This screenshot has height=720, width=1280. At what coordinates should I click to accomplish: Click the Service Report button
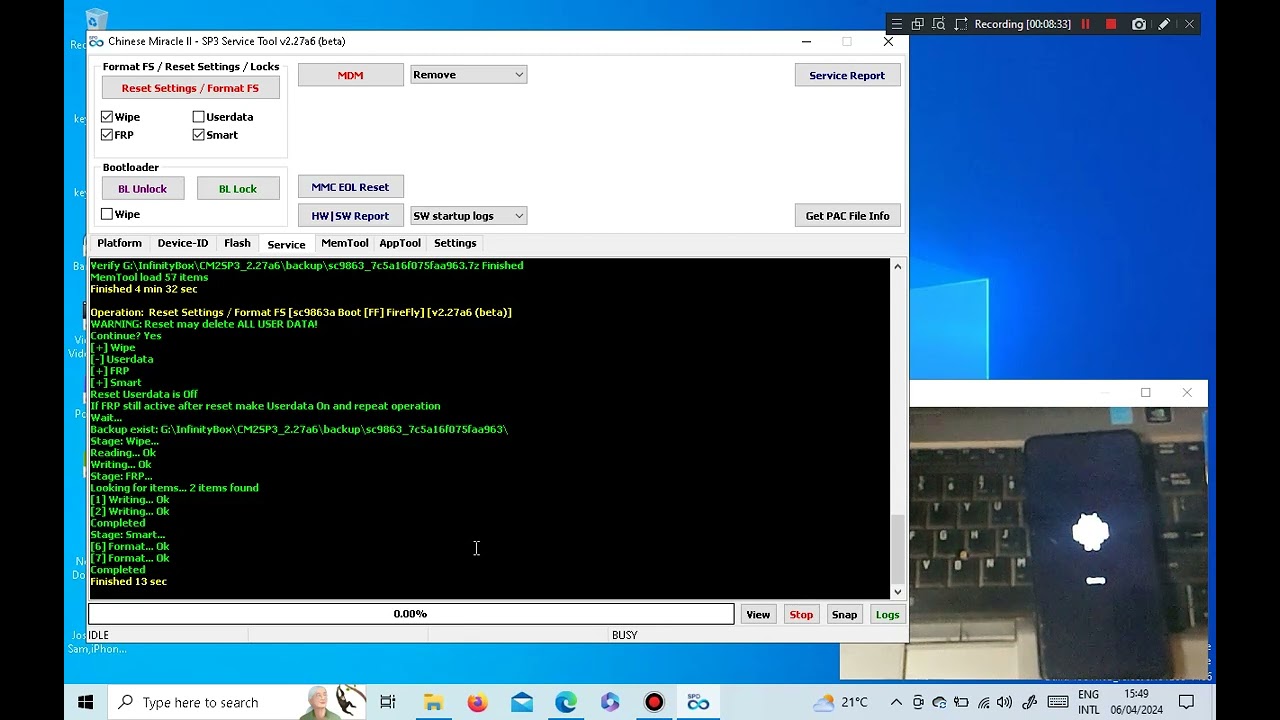[x=847, y=75]
